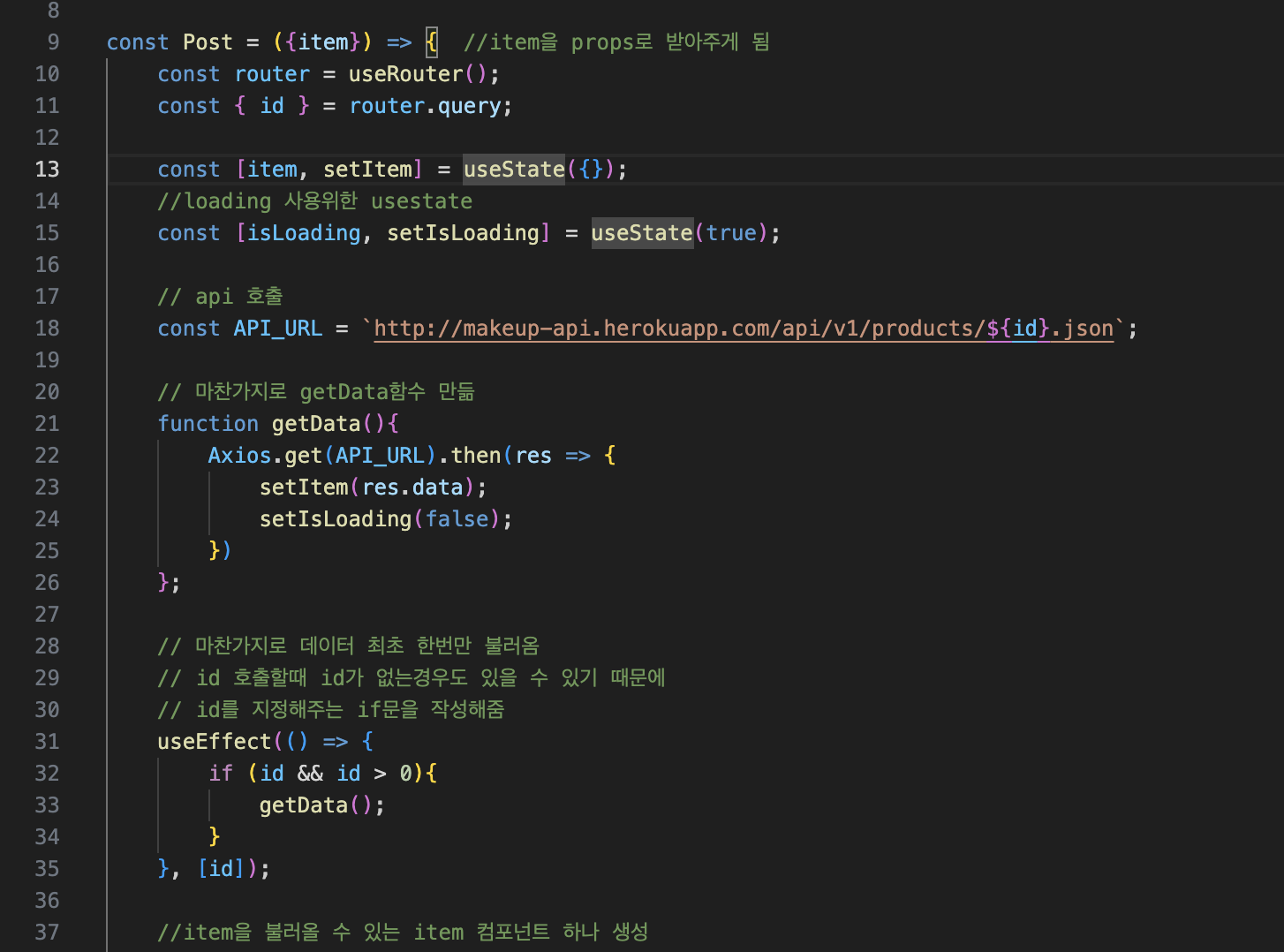Select the {item} parameter on line 9
Screen dimensions: 1284x952
pos(323,42)
